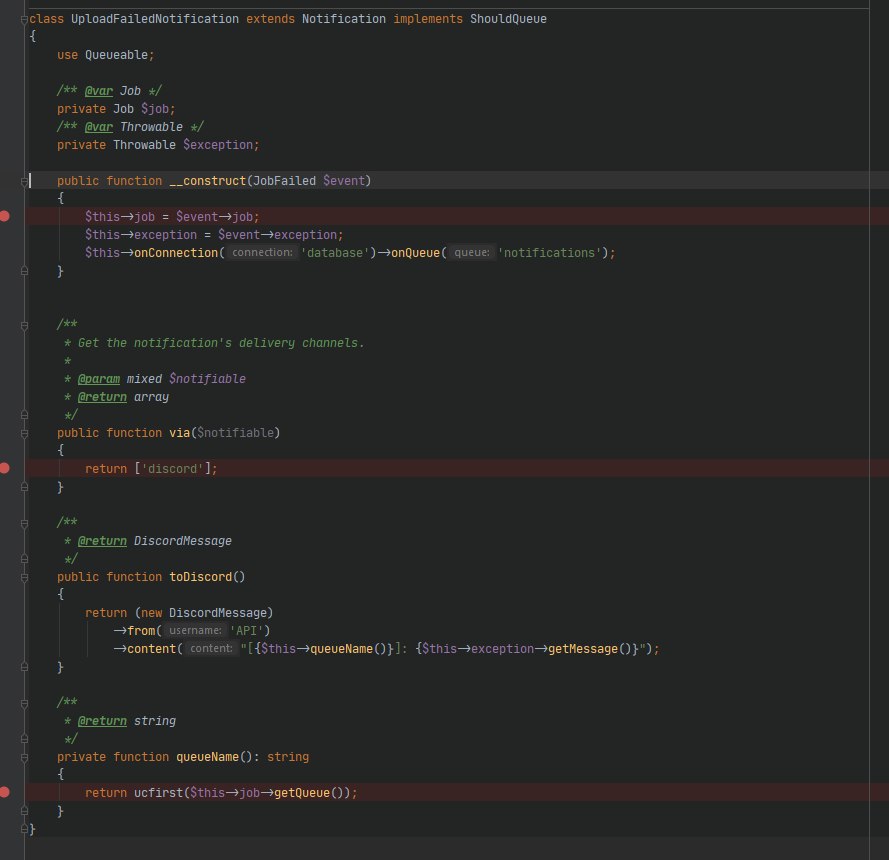Click the 'discord' string in the return array
Image resolution: width=889 pixels, height=860 pixels.
coord(172,469)
